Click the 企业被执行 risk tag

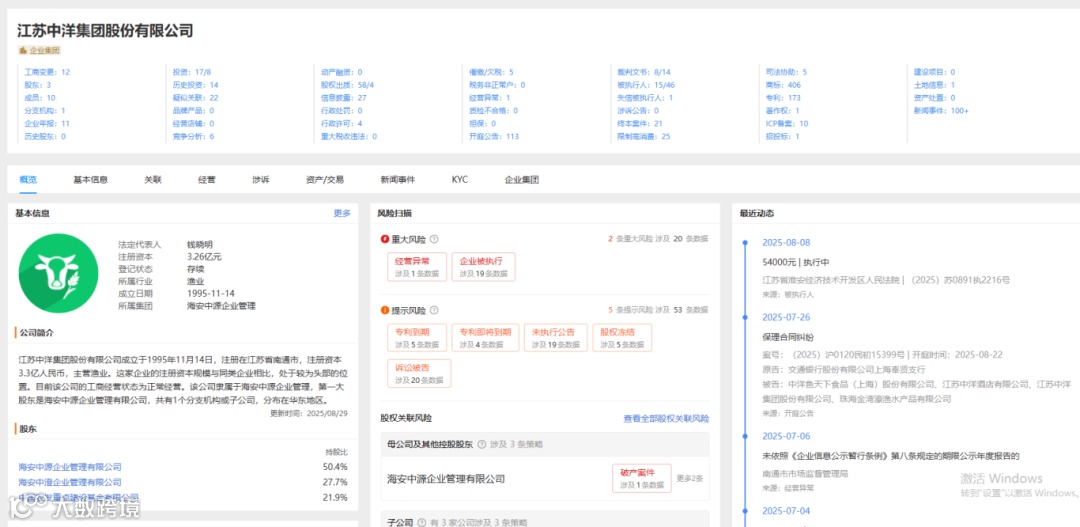484,267
